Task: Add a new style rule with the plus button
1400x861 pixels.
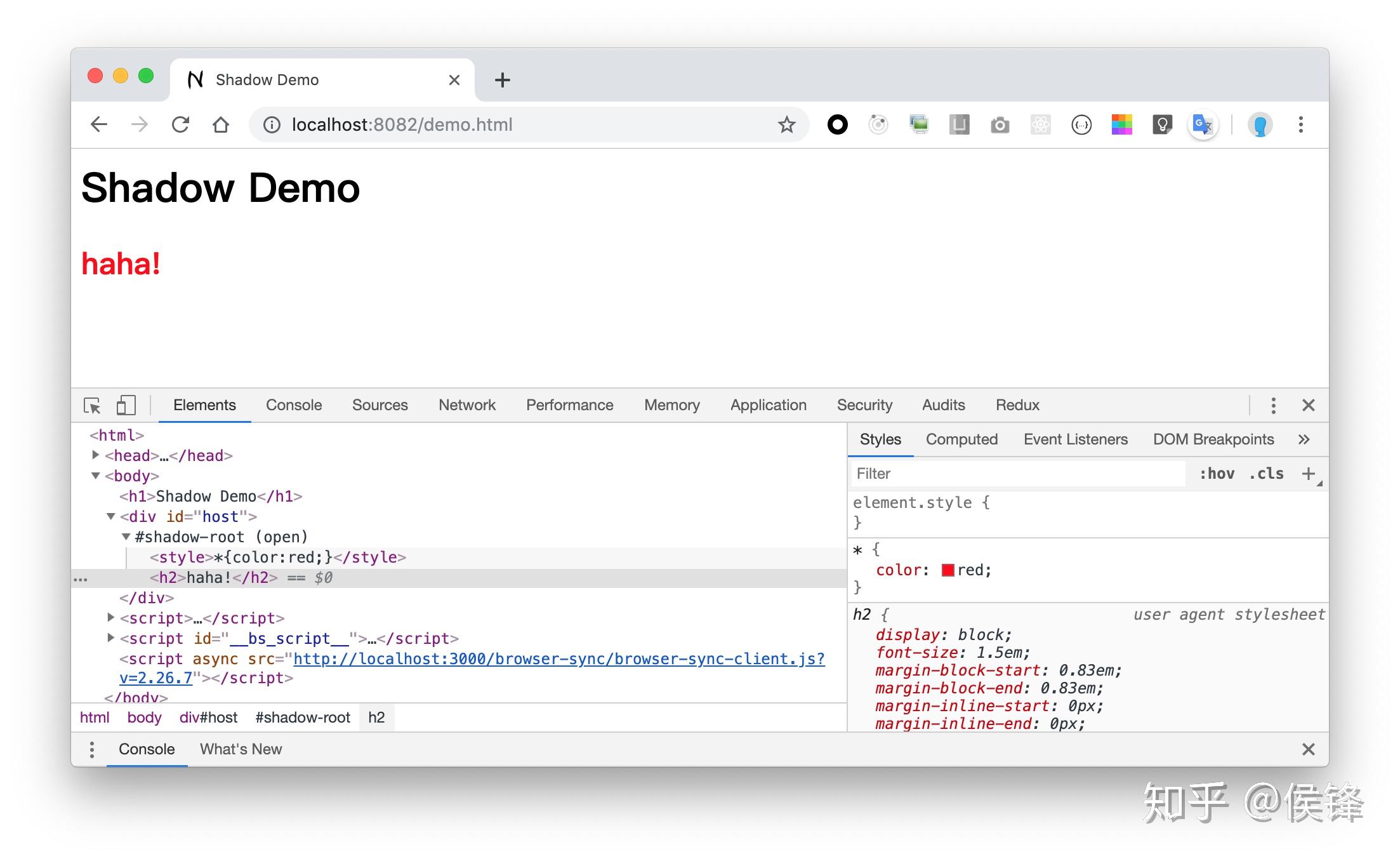Action: [x=1310, y=473]
